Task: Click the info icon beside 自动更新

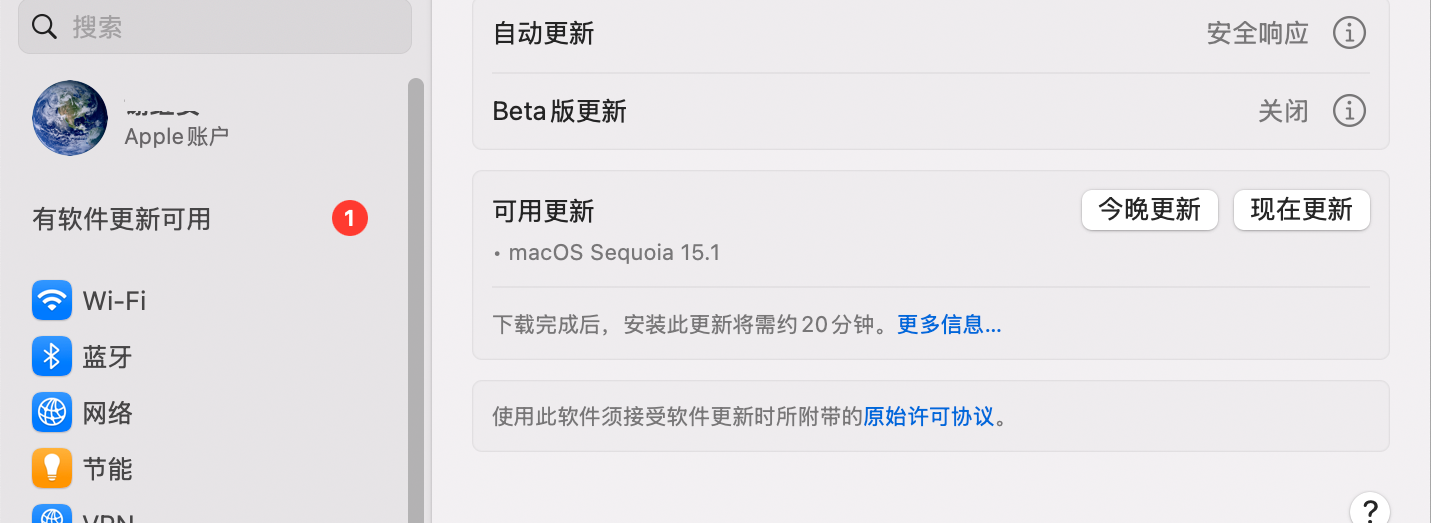Action: 1349,33
